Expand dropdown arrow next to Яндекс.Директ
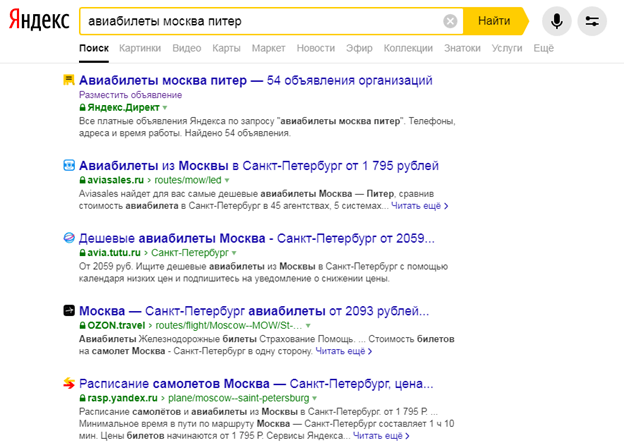 (x=165, y=108)
